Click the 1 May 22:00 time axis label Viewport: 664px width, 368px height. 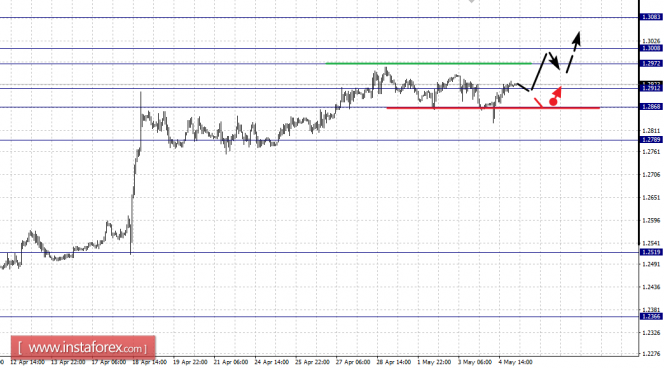(x=434, y=362)
